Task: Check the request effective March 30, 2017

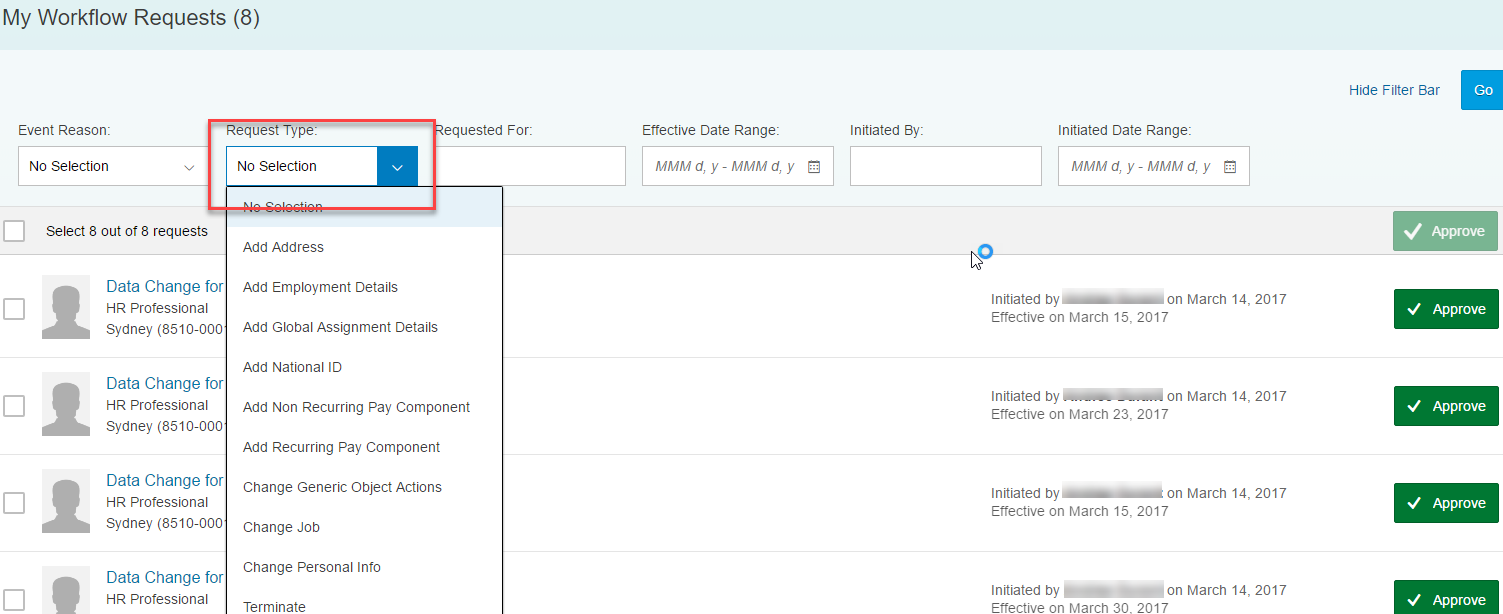Action: click(14, 600)
